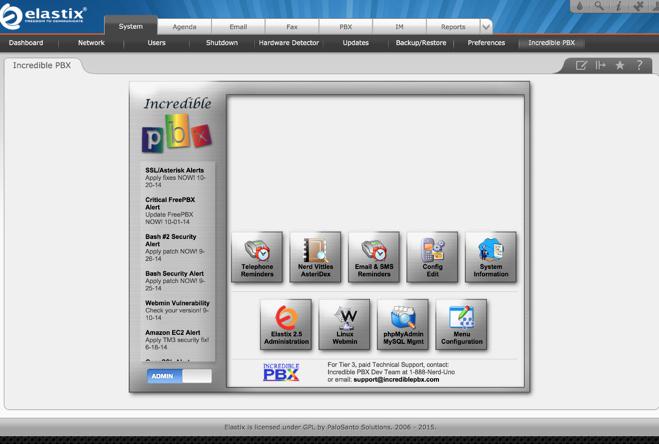This screenshot has width=659, height=444.
Task: Open phpMyAdmin MySQL Mgmt tile
Action: (403, 324)
